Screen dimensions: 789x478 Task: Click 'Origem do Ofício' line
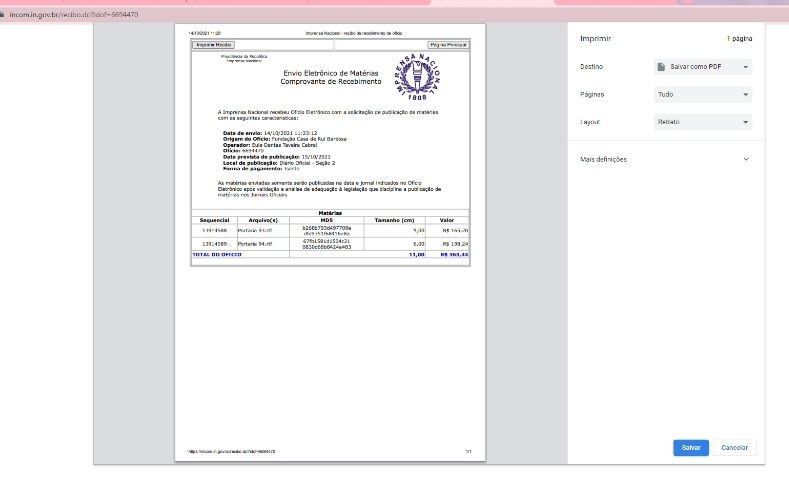tap(285, 139)
